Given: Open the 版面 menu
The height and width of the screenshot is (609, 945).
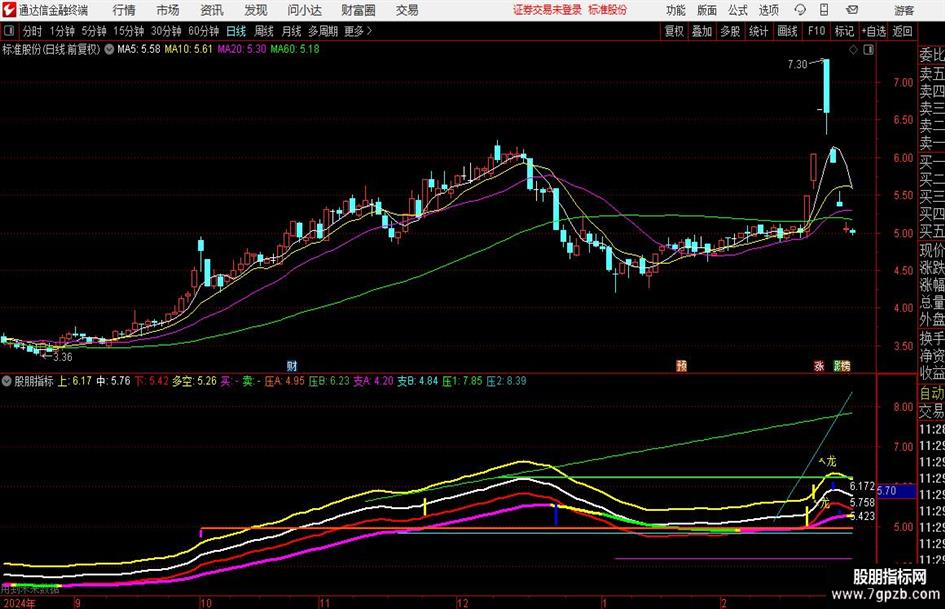Looking at the screenshot, I should (707, 10).
